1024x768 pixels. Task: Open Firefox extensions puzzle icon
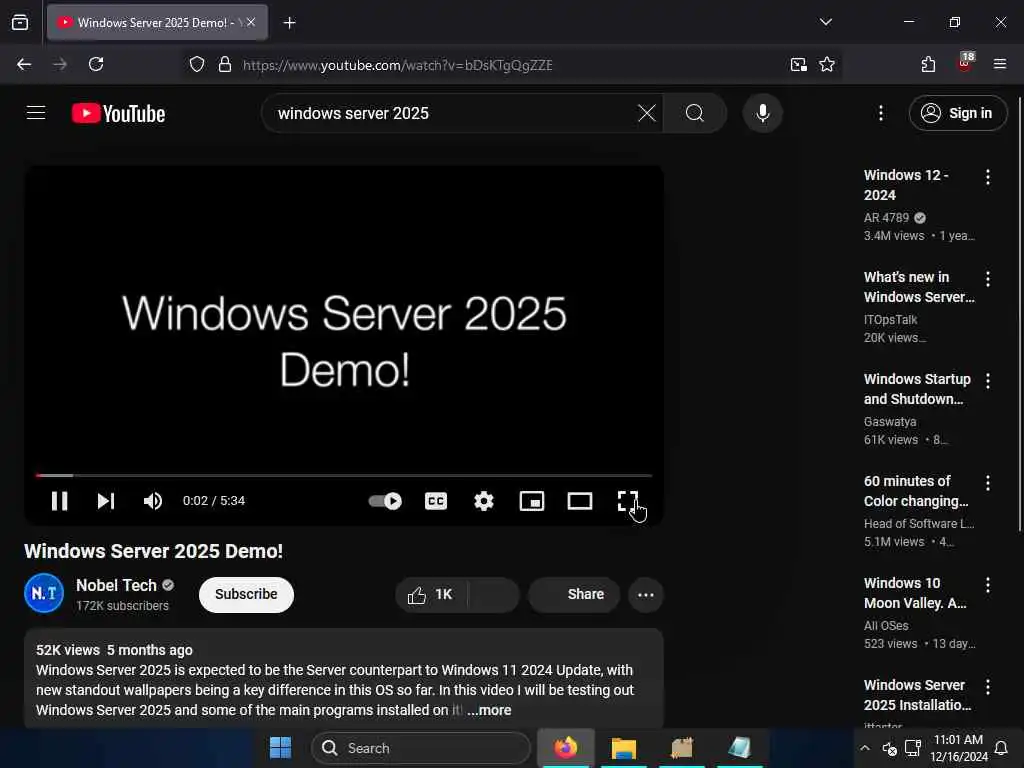coord(928,64)
